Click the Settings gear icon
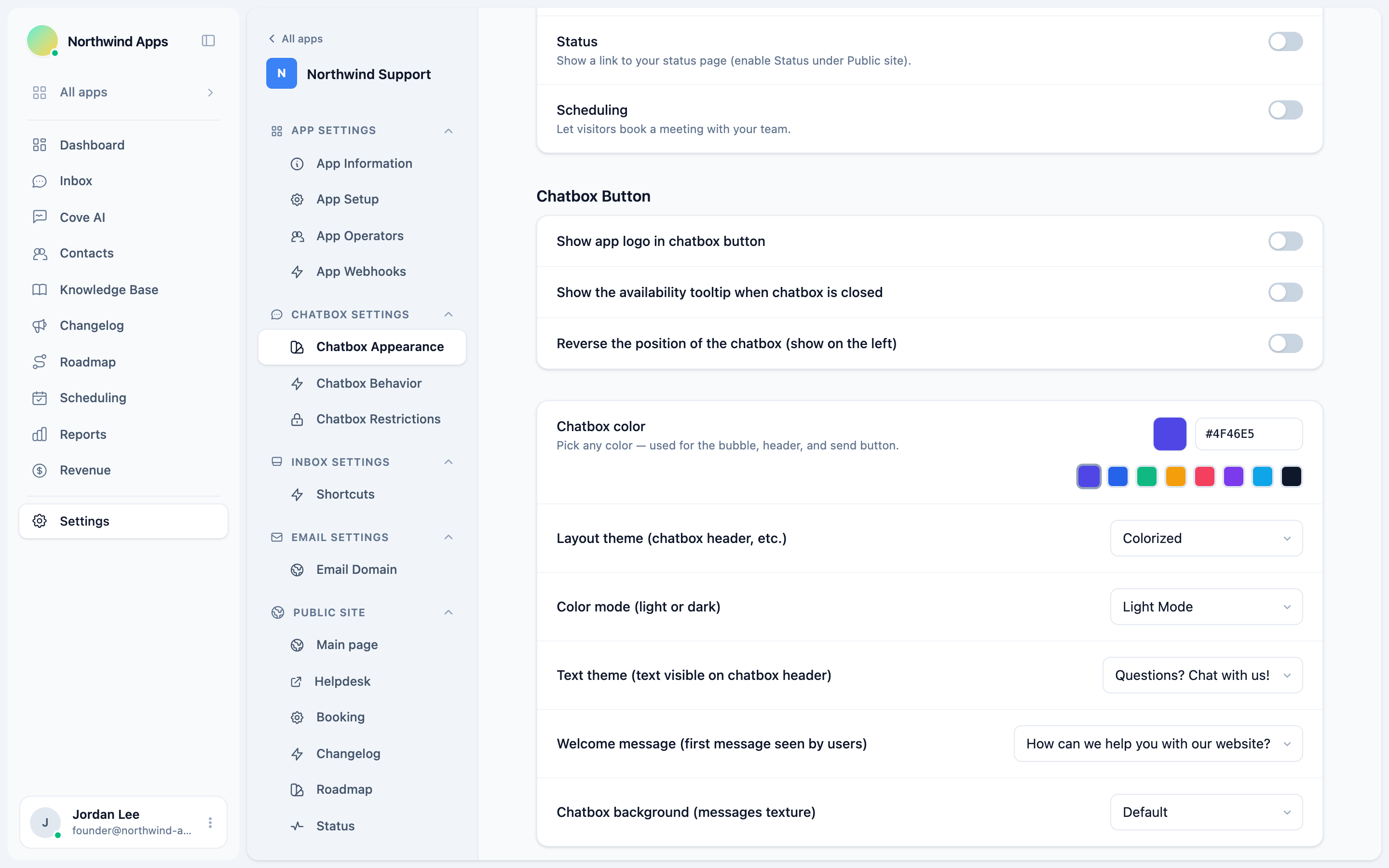1389x868 pixels. click(x=40, y=521)
